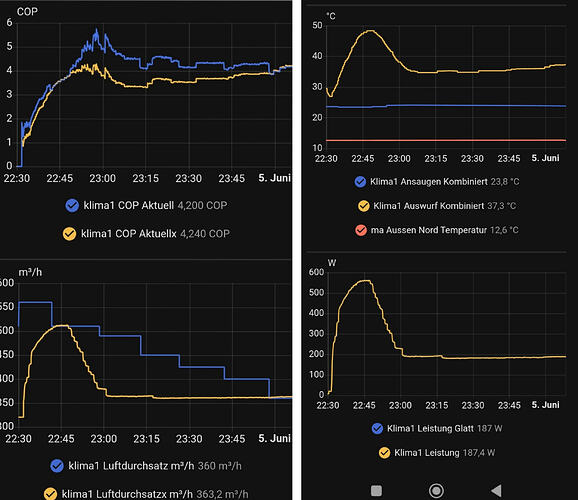Click the 5. Juni date label on airflow chart
The height and width of the screenshot is (500, 578).
pos(275,438)
